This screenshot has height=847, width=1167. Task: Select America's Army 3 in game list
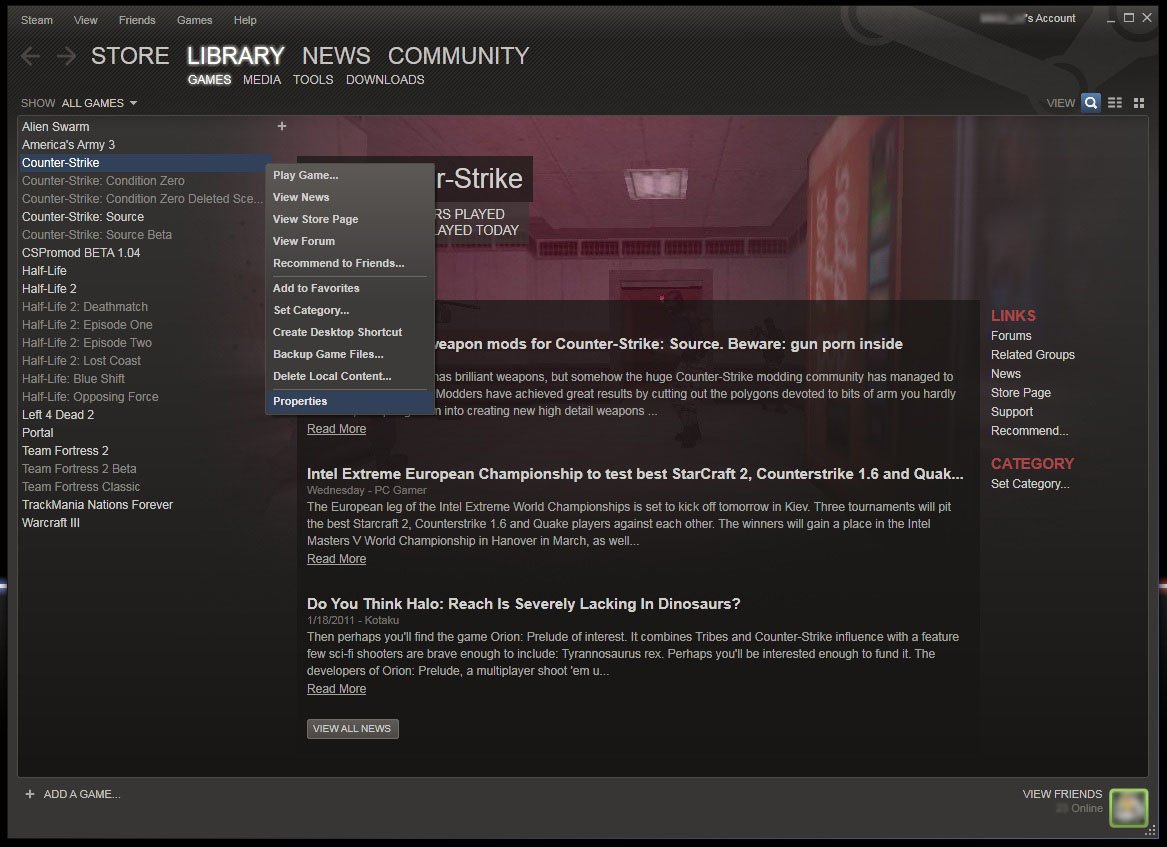point(68,144)
